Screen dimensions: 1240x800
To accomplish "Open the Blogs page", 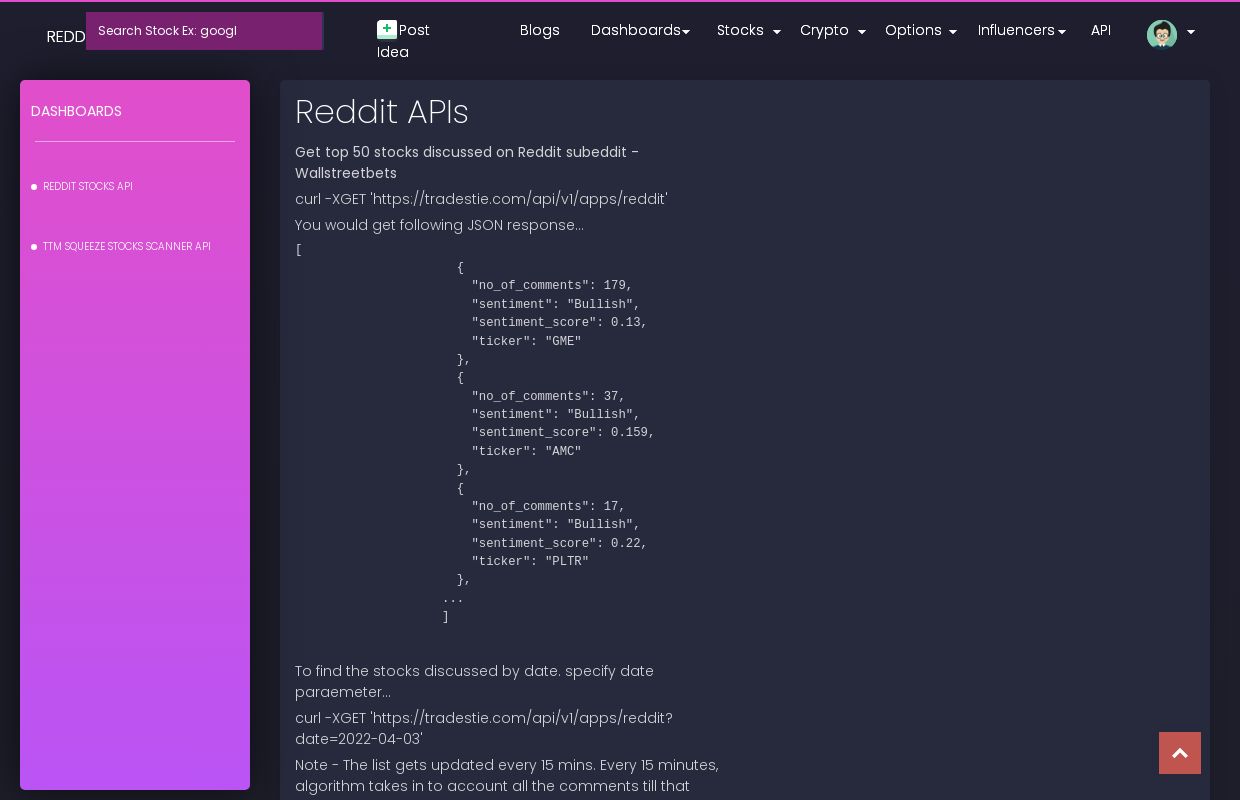I will tap(540, 30).
